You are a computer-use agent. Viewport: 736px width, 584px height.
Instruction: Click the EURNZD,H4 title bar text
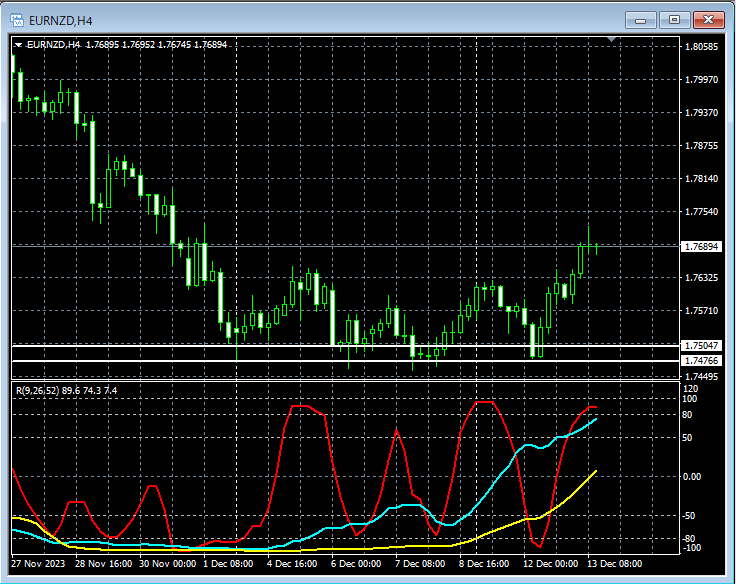click(x=61, y=21)
